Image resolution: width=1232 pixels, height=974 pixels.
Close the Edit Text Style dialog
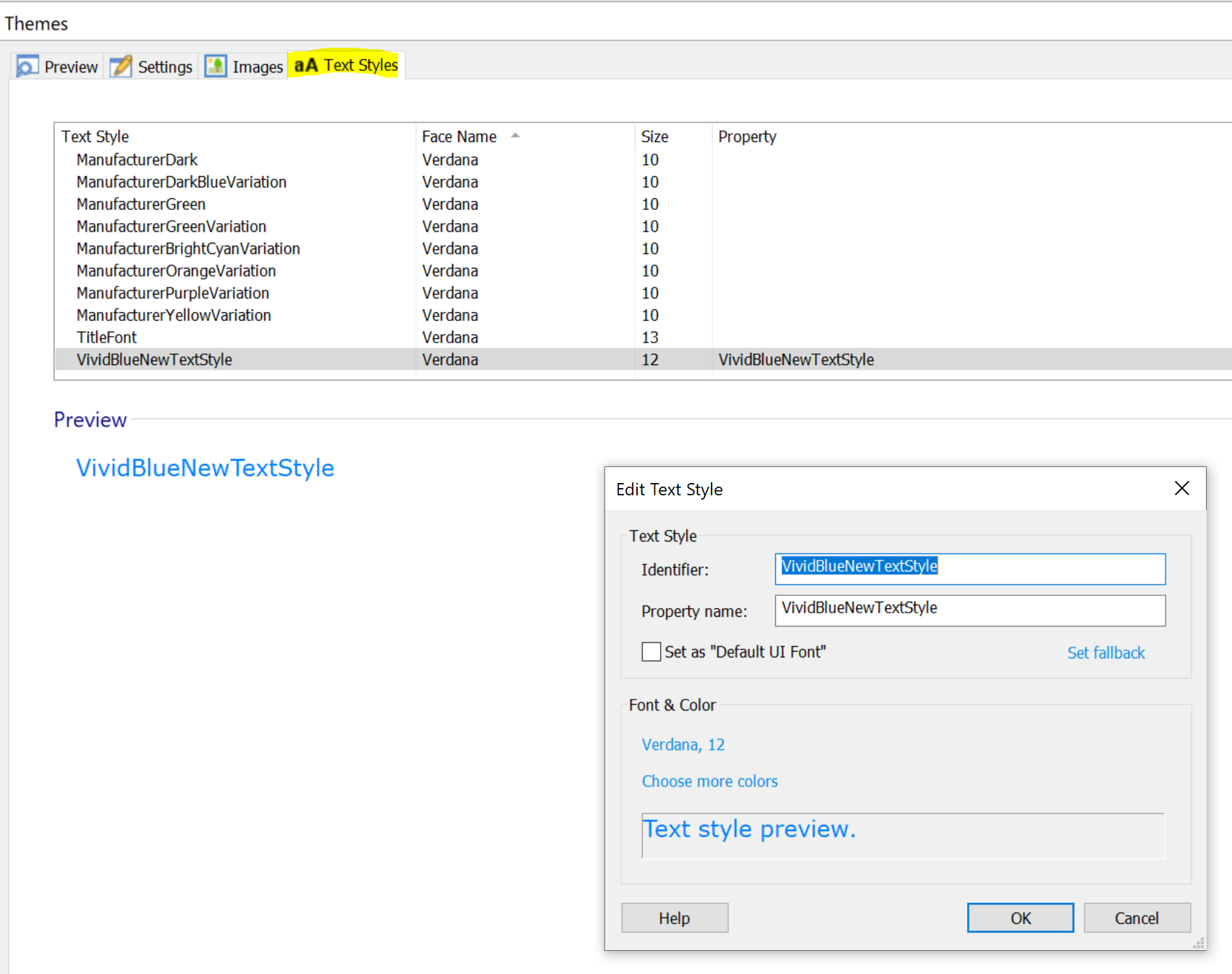click(x=1181, y=489)
